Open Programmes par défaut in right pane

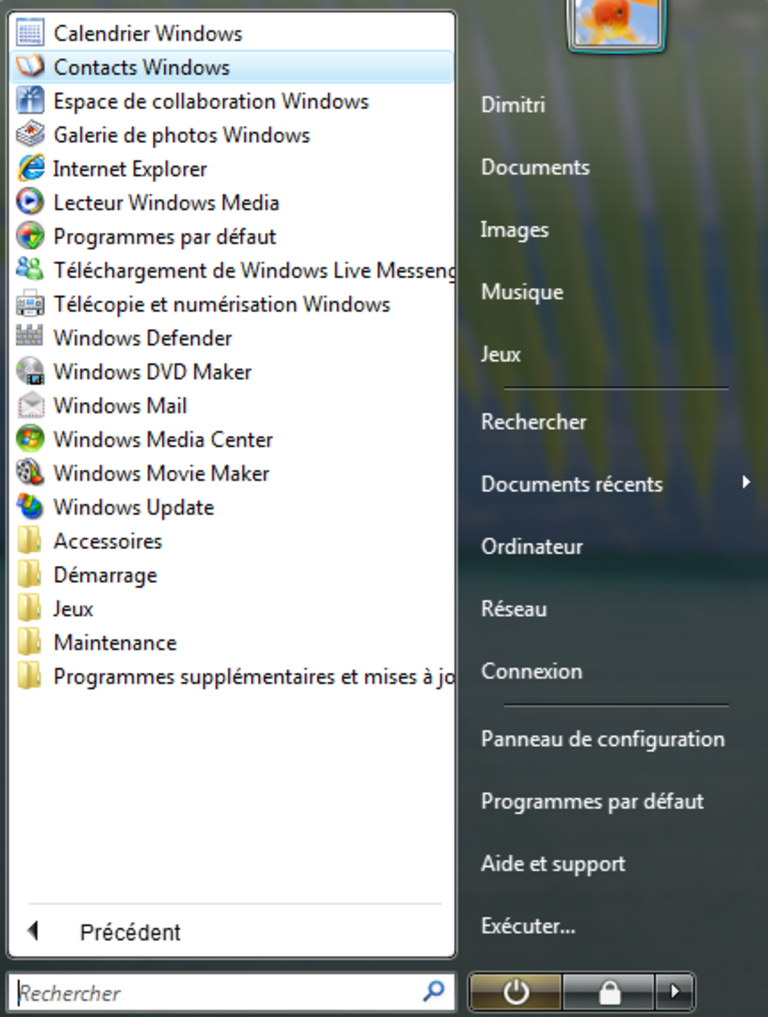tap(592, 801)
